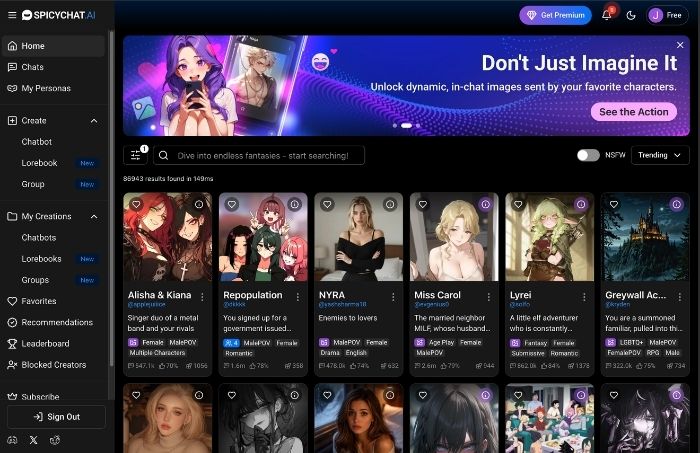
Task: Select the first banner carousel dot
Action: [395, 126]
